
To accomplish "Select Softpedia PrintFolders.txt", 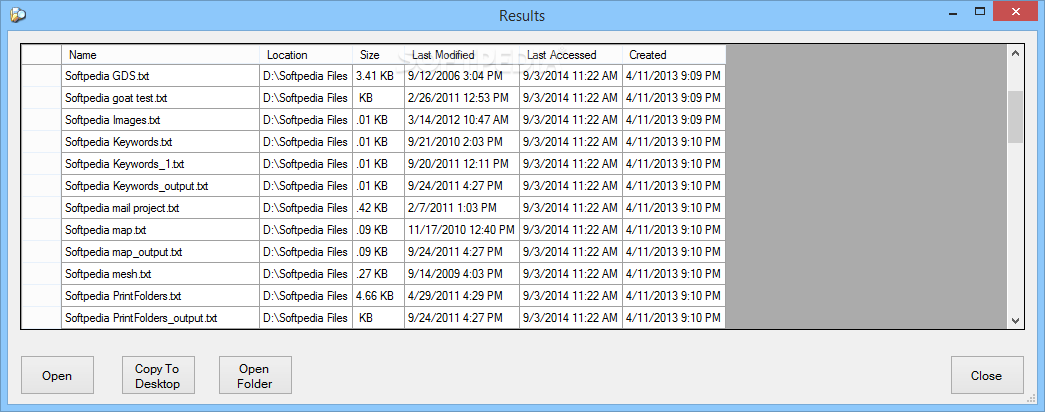I will (161, 296).
